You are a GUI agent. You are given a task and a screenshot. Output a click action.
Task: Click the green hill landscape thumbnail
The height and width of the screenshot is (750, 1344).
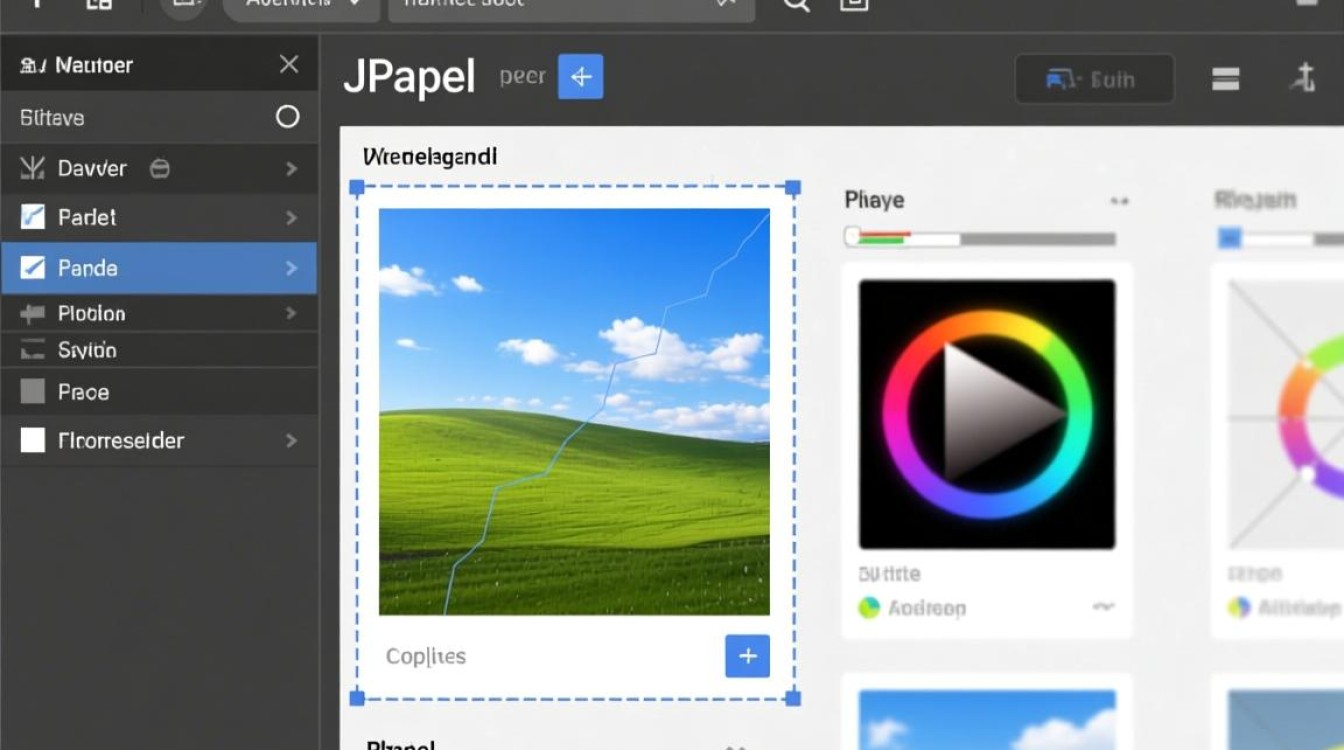[574, 411]
